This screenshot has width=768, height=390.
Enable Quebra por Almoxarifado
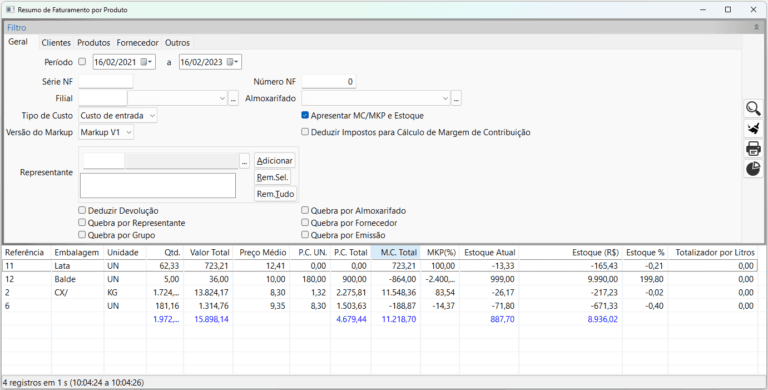tap(305, 210)
